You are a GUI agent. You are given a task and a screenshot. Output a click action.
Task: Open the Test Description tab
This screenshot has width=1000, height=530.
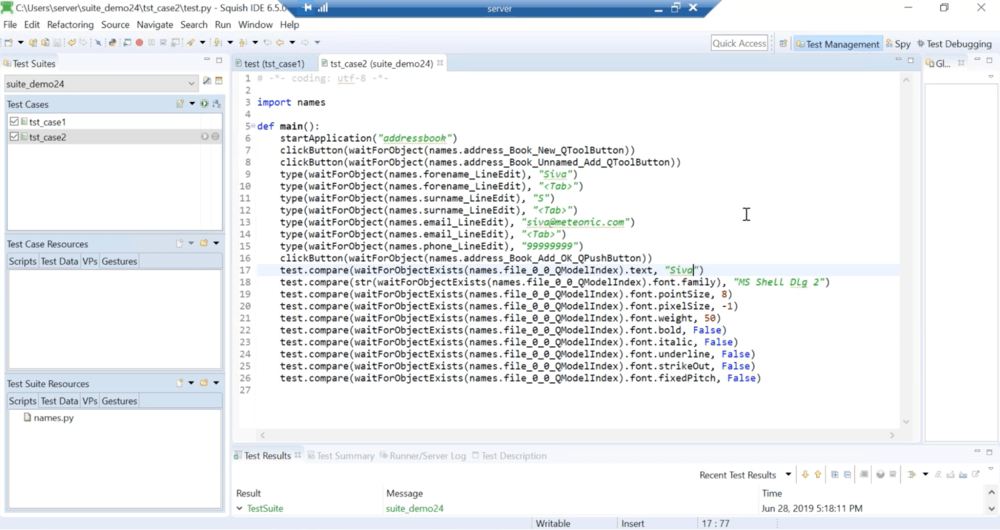[x=509, y=455]
